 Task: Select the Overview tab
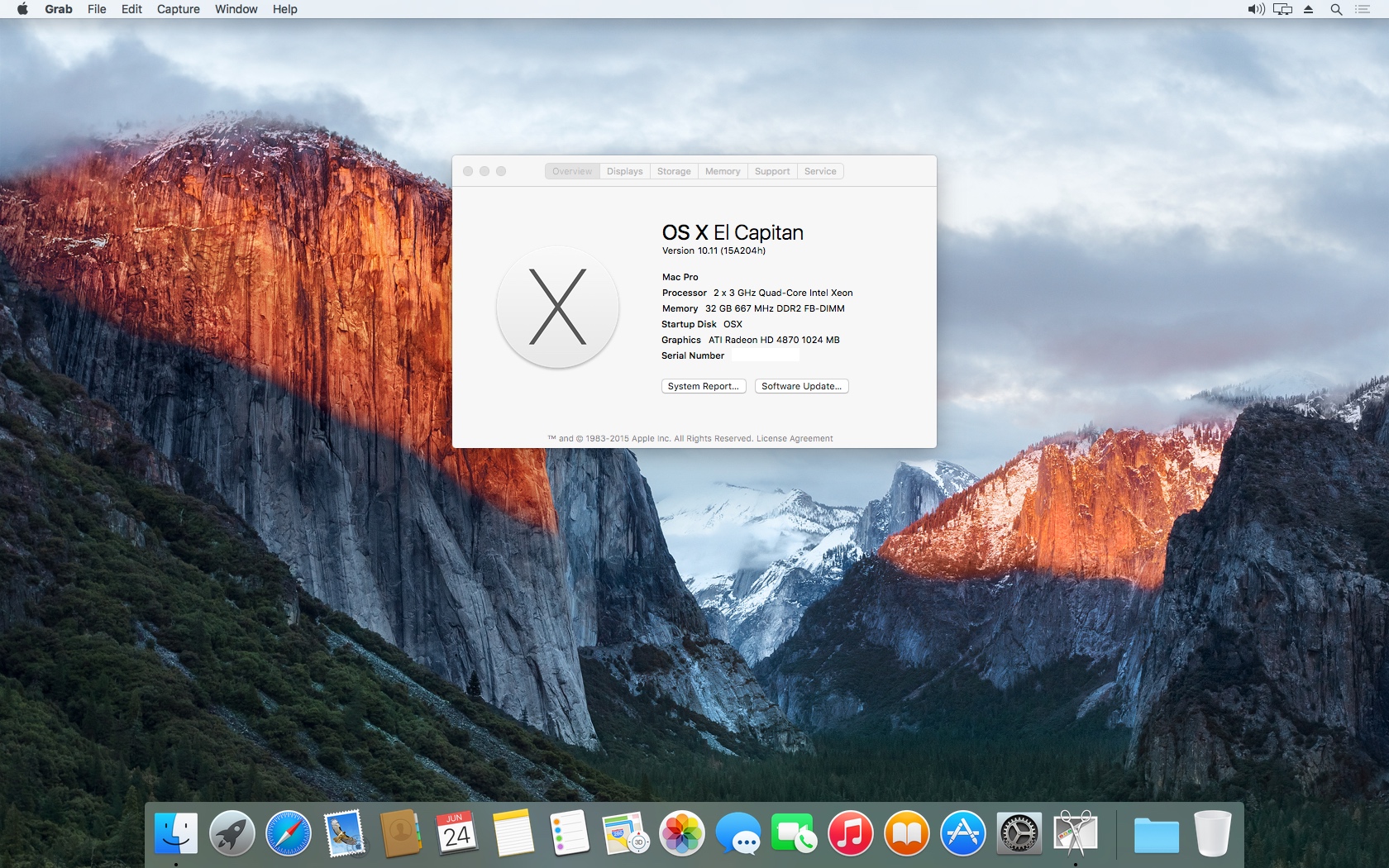click(572, 171)
